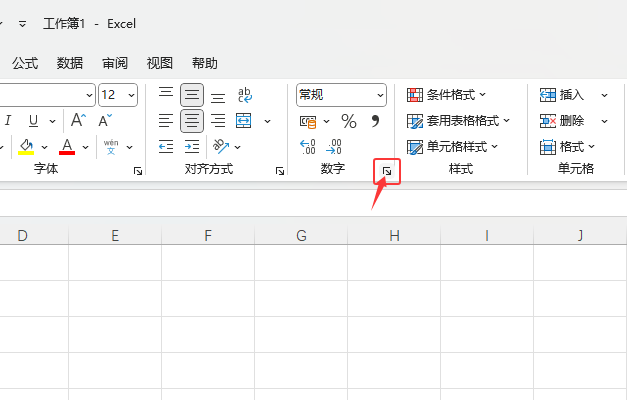627x400 pixels.
Task: Click text orientation icon
Action: 221,146
